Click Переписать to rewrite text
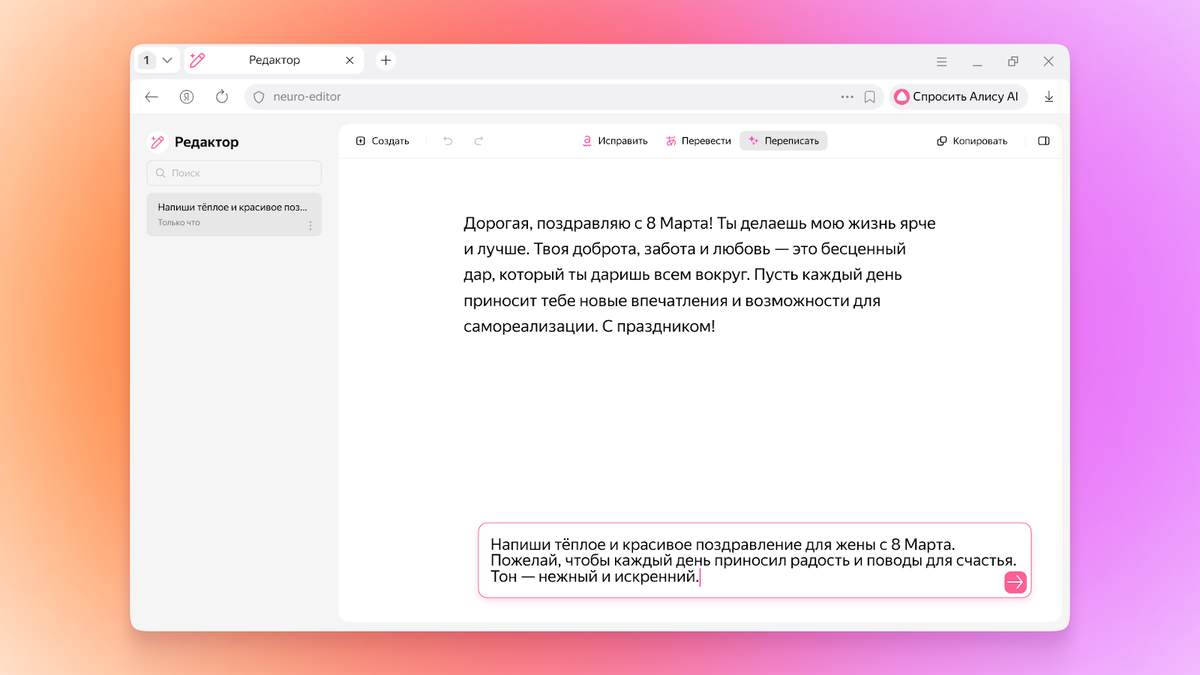Screen dimensions: 1200x675 point(784,141)
